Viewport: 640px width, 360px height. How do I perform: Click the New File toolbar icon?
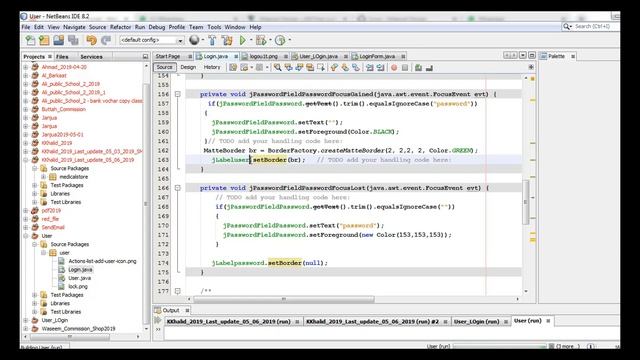[x=31, y=40]
